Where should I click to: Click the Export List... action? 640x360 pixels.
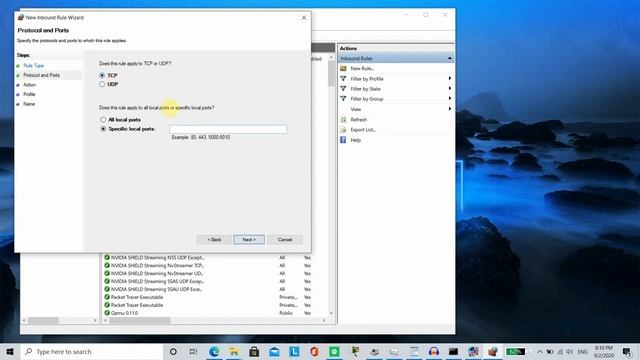coord(363,130)
